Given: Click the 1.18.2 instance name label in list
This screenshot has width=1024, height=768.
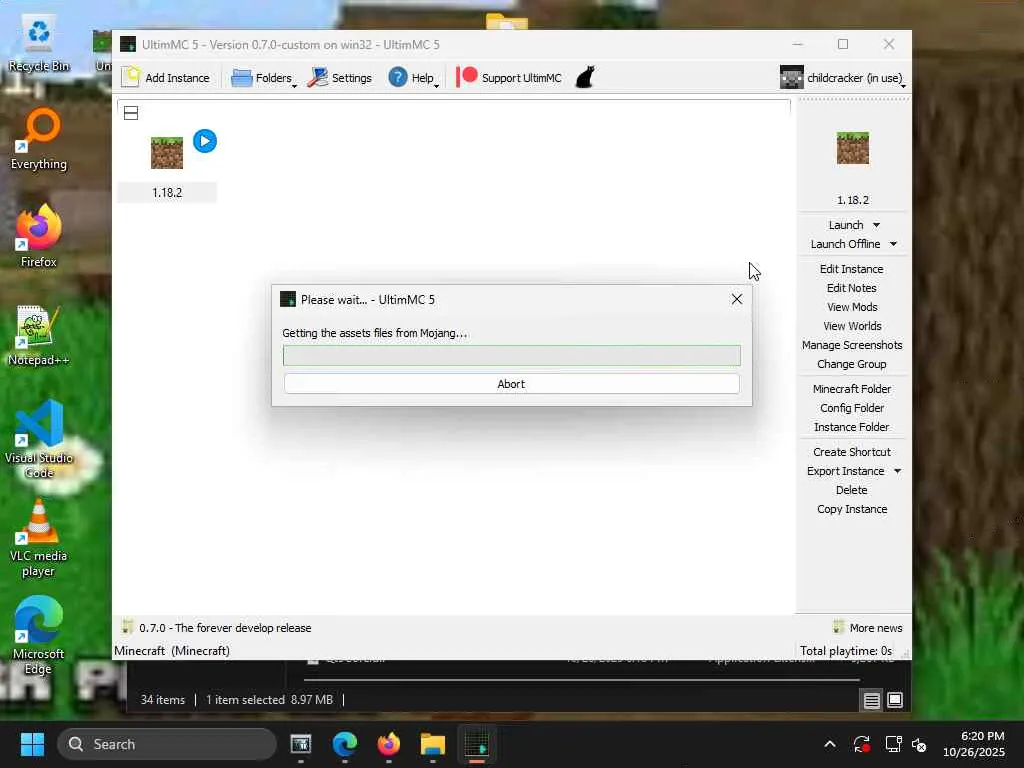Looking at the screenshot, I should pos(167,193).
